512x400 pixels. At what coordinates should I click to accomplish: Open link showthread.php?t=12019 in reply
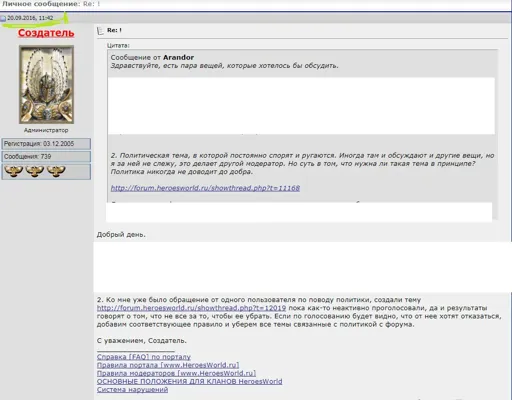point(191,308)
